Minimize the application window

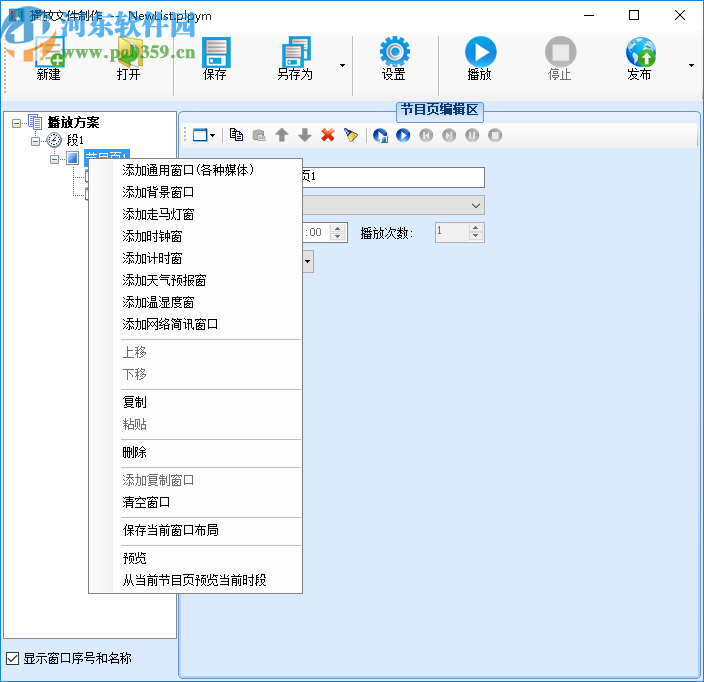[x=589, y=15]
